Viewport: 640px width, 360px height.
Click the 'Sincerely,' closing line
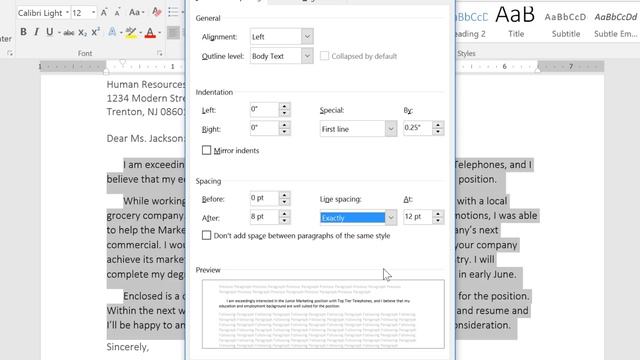tap(128, 347)
